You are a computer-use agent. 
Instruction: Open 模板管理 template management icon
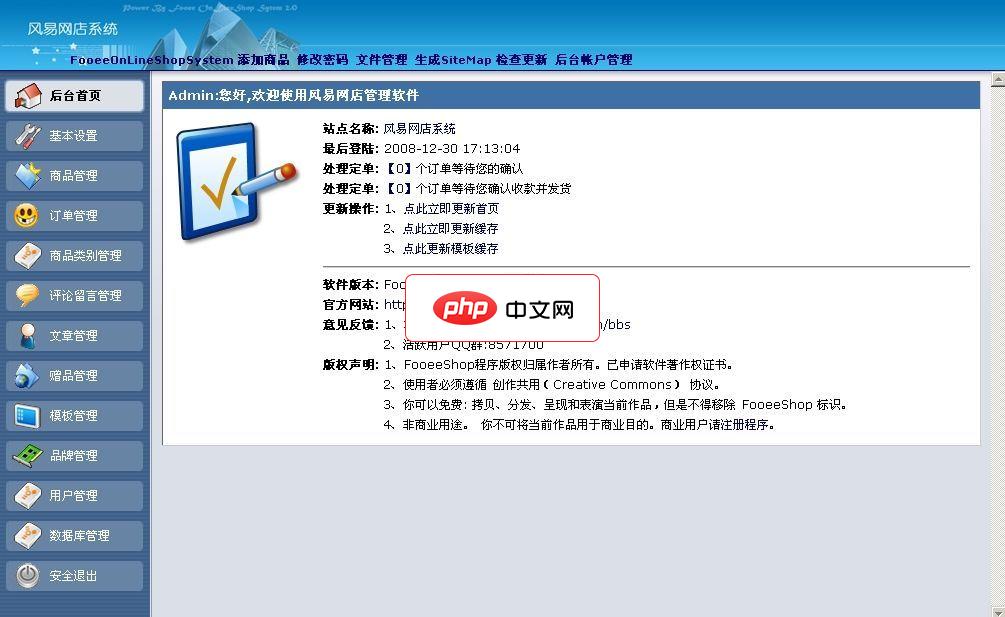[x=25, y=415]
